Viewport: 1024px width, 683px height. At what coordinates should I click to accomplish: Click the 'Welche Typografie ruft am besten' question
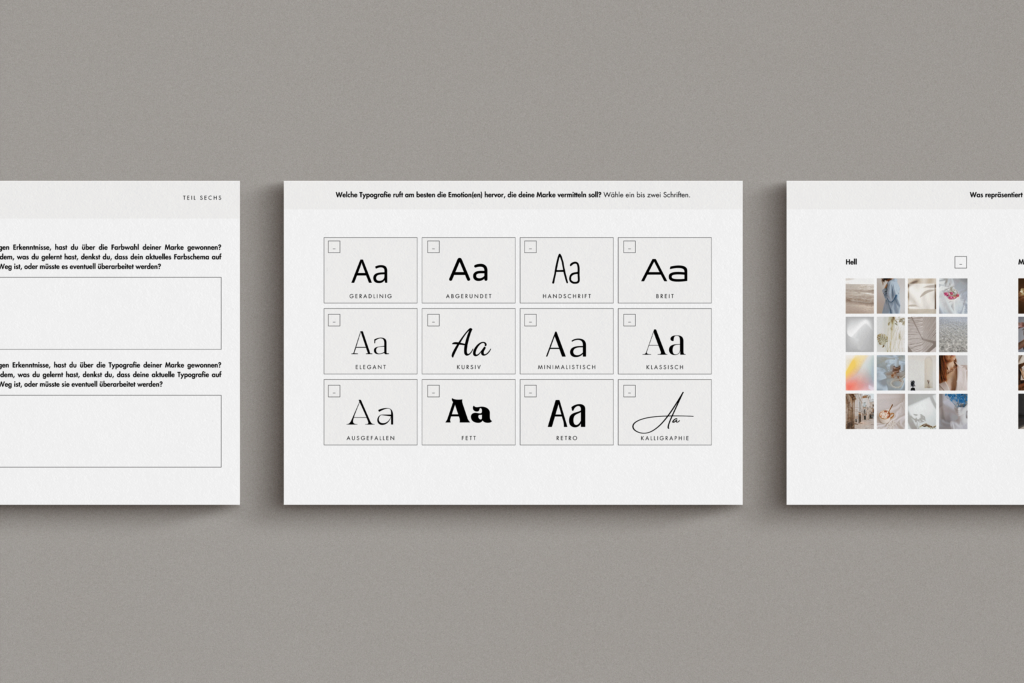468,195
